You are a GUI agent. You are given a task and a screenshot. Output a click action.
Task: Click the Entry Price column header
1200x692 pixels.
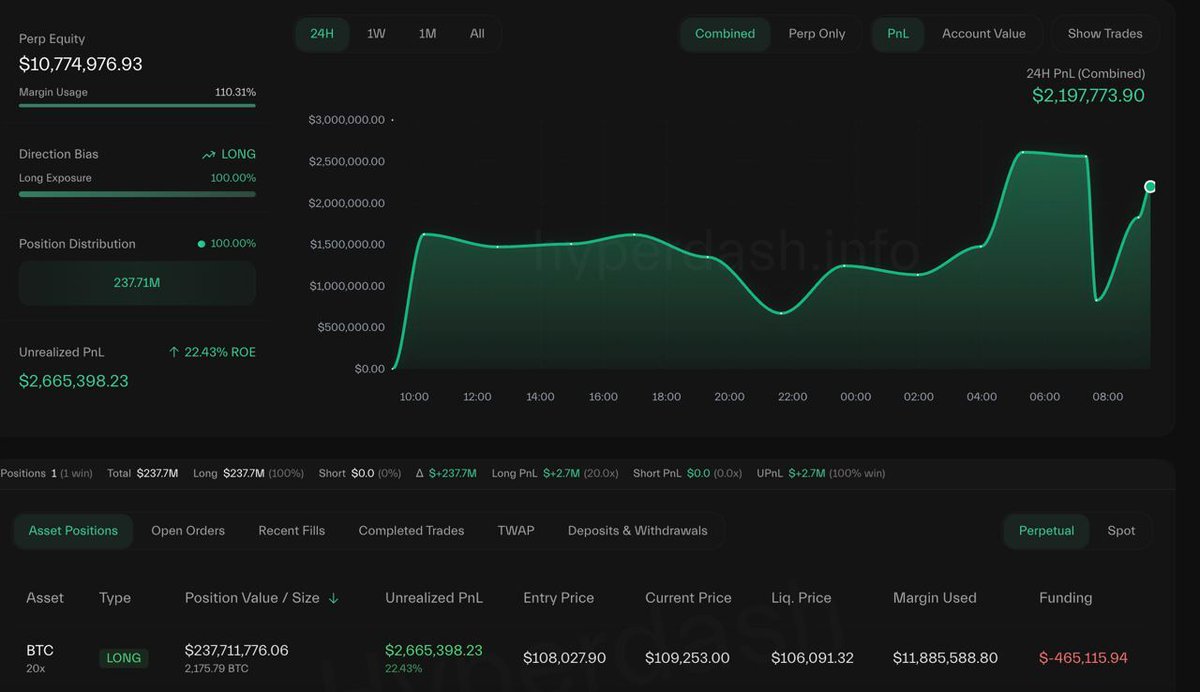559,597
